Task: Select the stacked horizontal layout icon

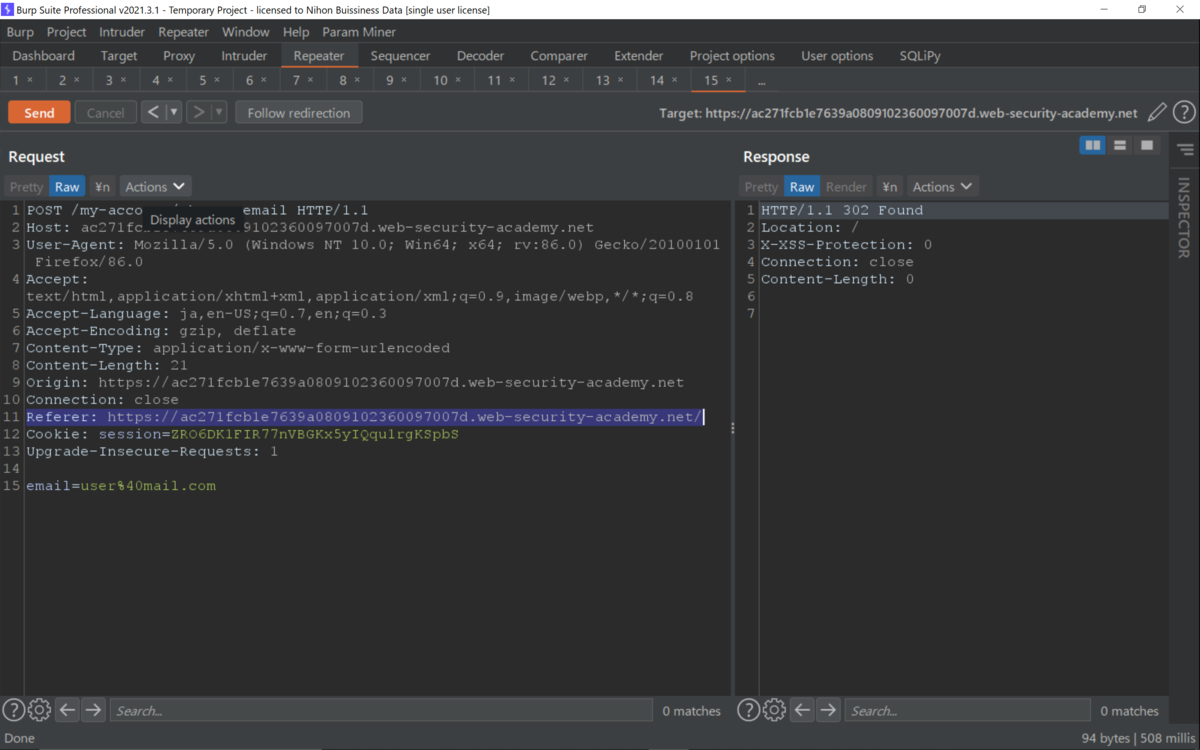Action: point(1120,145)
